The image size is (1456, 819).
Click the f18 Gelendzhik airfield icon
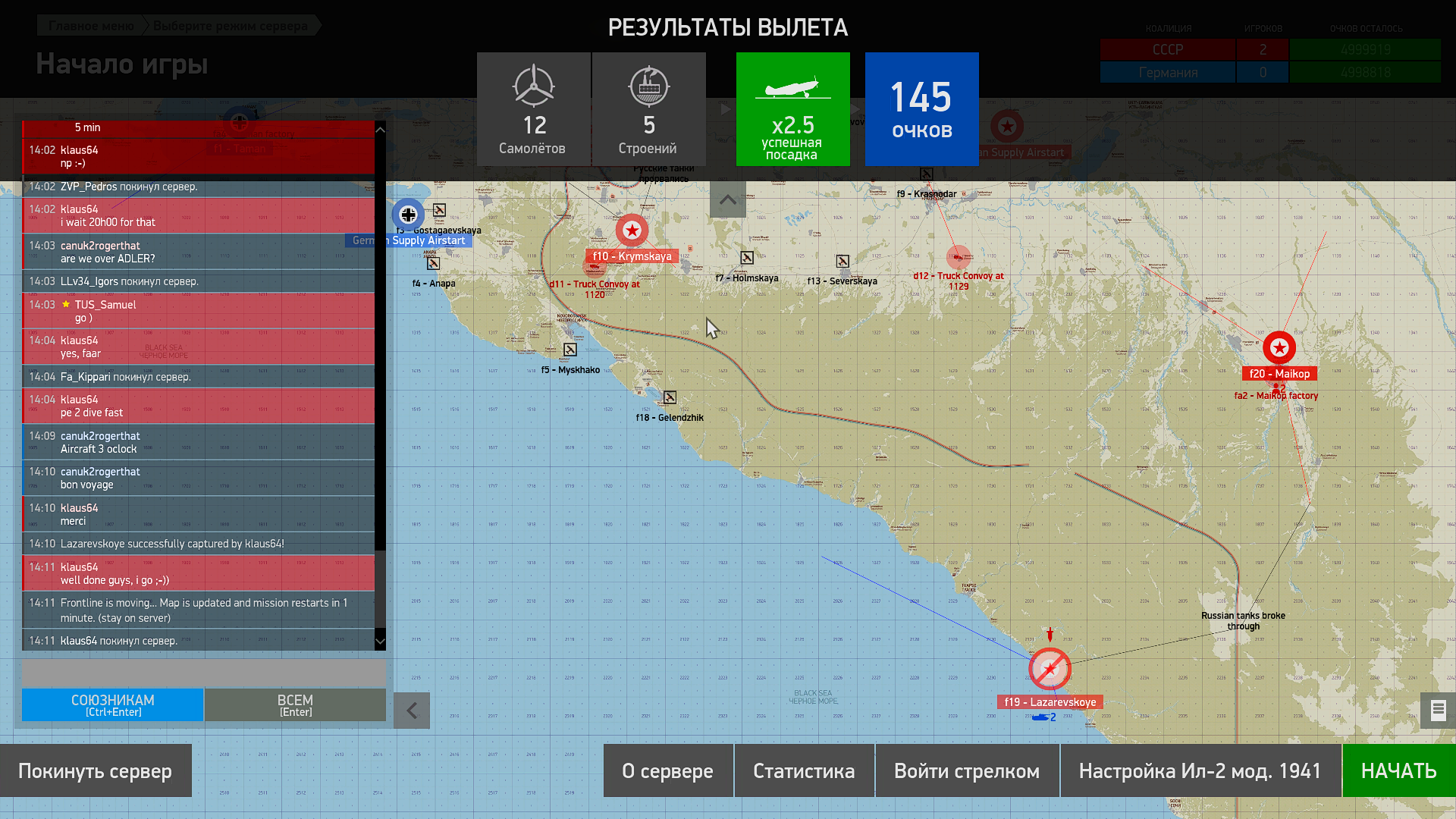(x=670, y=397)
